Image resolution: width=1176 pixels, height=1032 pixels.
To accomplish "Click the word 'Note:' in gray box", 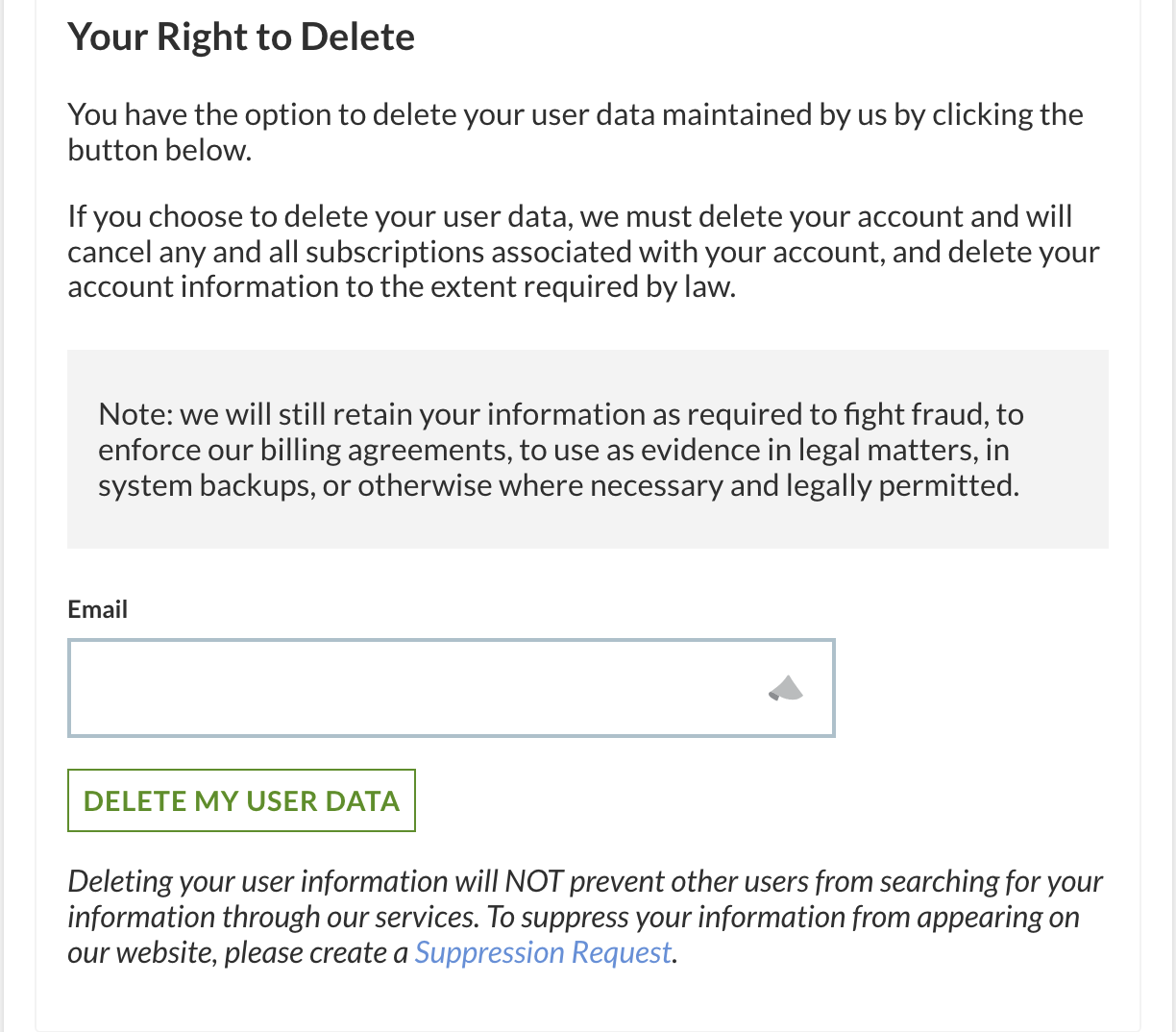I will tap(135, 414).
